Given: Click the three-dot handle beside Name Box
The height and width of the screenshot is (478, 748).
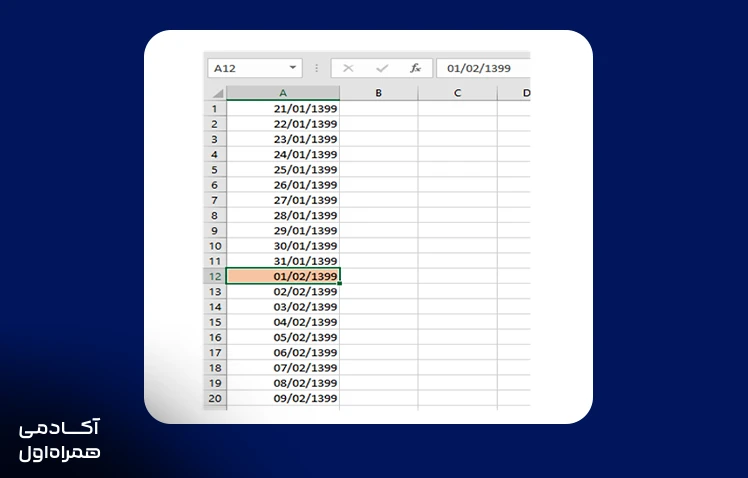Looking at the screenshot, I should pos(317,68).
